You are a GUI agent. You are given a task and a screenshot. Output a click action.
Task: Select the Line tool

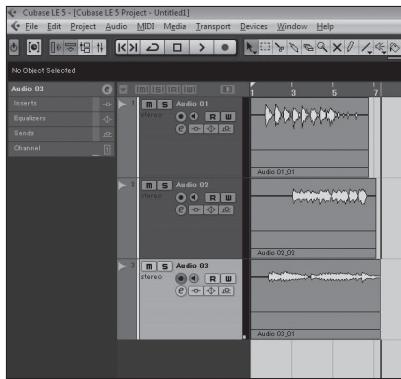pos(366,47)
